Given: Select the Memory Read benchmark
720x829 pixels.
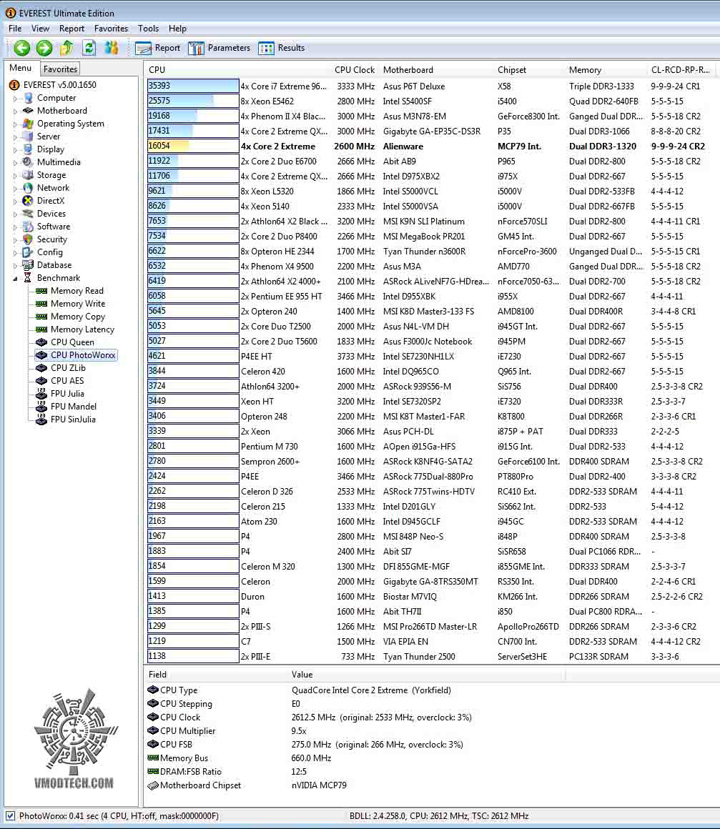Looking at the screenshot, I should tap(69, 291).
